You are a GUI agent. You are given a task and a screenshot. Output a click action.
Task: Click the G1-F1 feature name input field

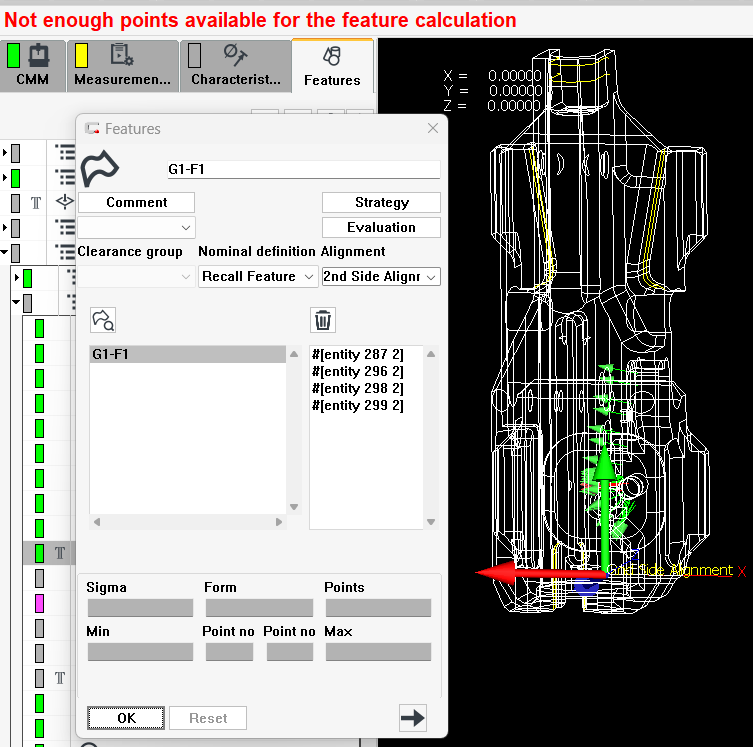click(302, 170)
